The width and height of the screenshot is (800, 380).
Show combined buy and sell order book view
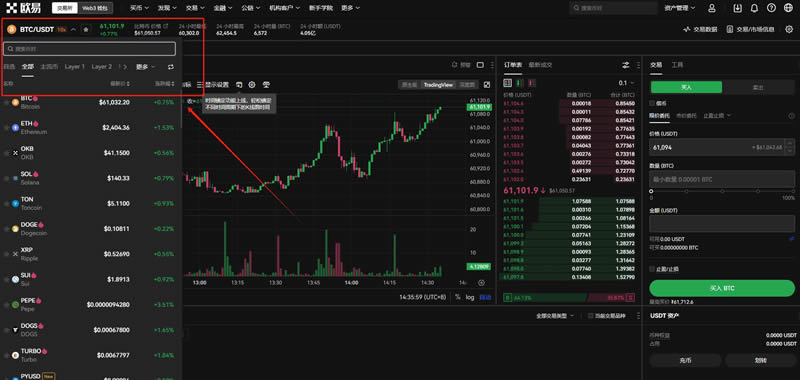coord(508,83)
